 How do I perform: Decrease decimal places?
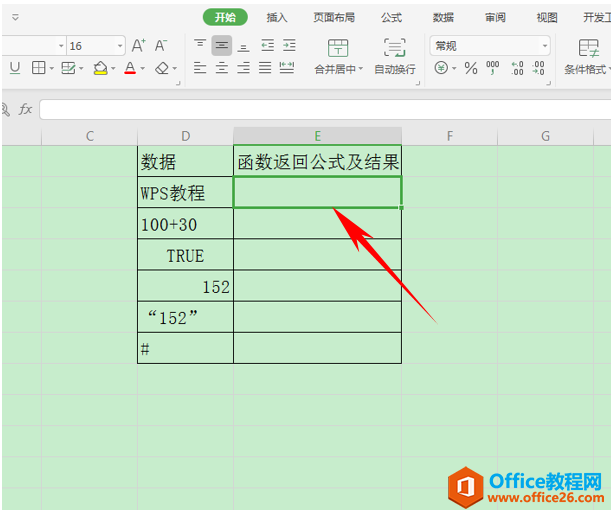(x=539, y=68)
